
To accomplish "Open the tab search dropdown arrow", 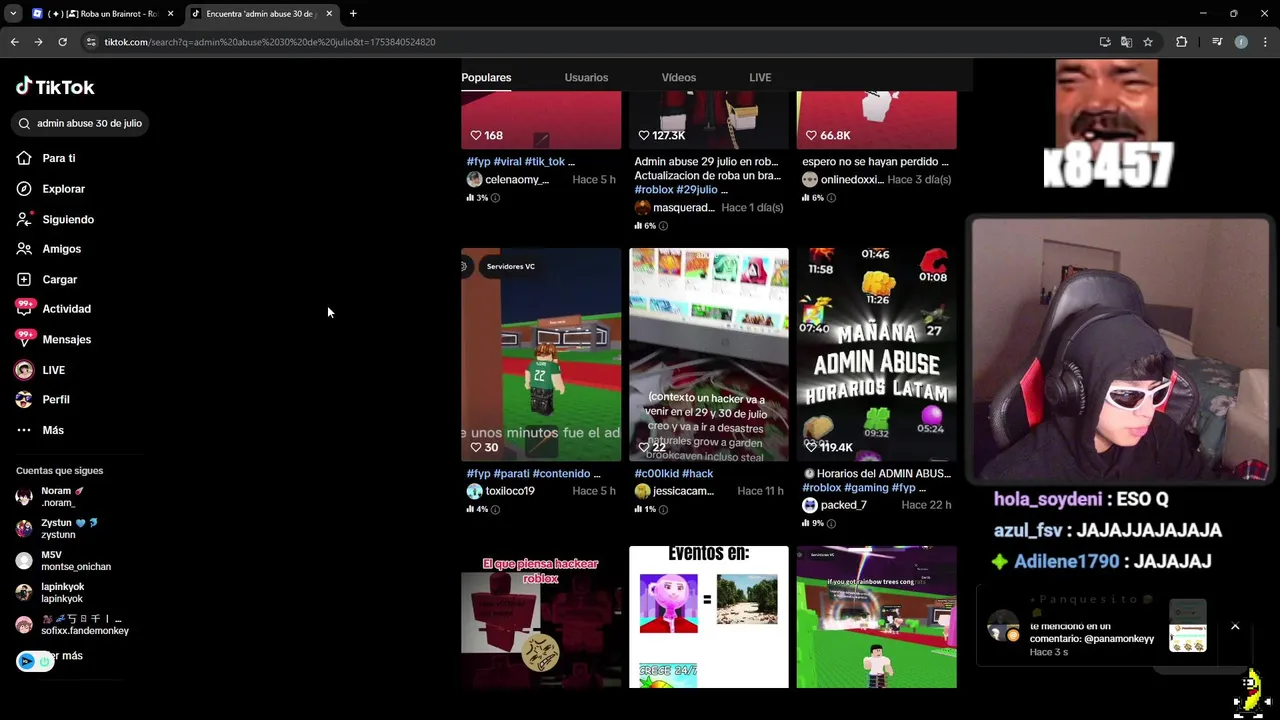I will (13, 13).
